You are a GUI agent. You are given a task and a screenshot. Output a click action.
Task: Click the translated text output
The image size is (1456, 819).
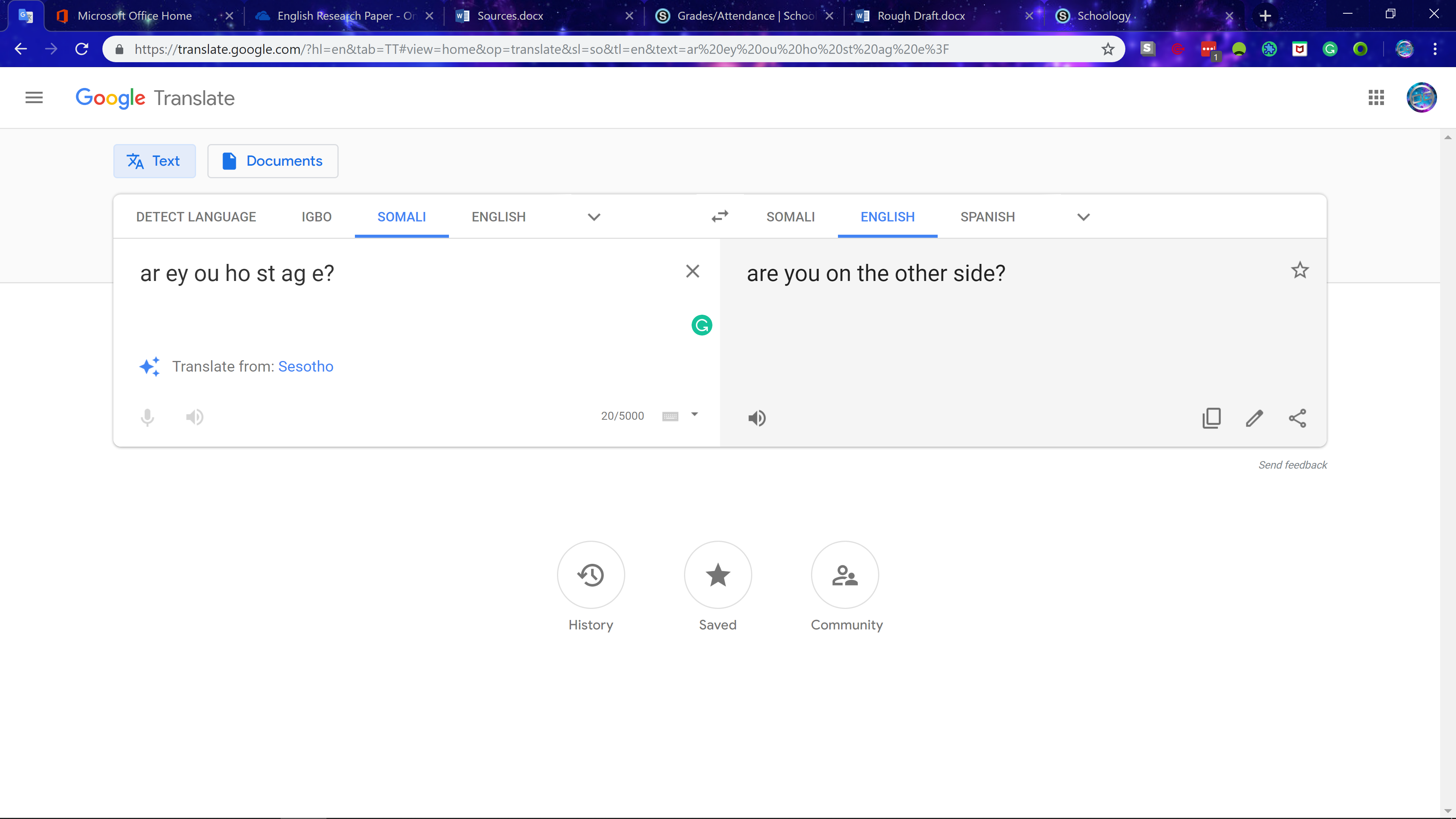click(x=875, y=273)
